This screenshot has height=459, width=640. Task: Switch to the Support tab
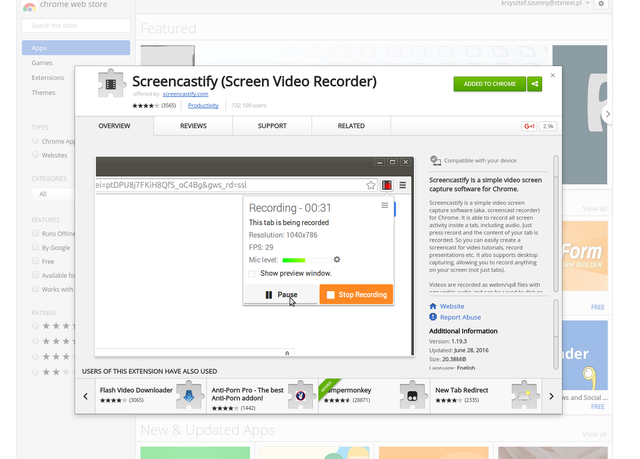point(272,126)
